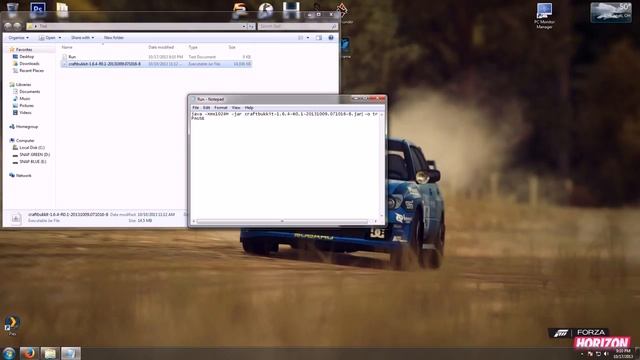The image size is (640, 360).
Task: Expand the view options dropdown arrow
Action: 308,38
